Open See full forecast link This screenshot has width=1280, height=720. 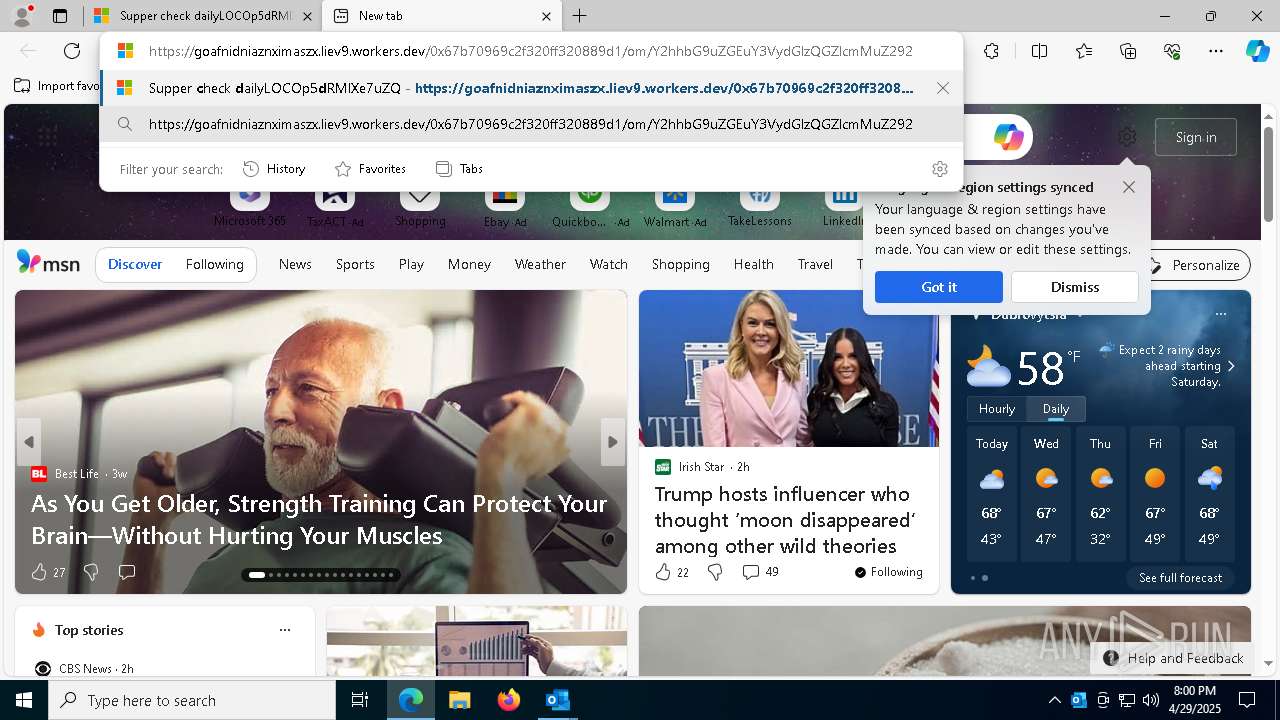pyautogui.click(x=1180, y=578)
